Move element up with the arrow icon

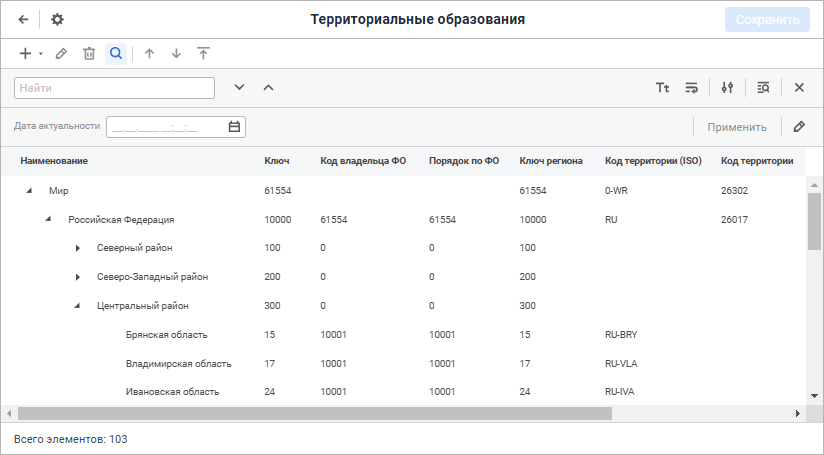pos(149,54)
